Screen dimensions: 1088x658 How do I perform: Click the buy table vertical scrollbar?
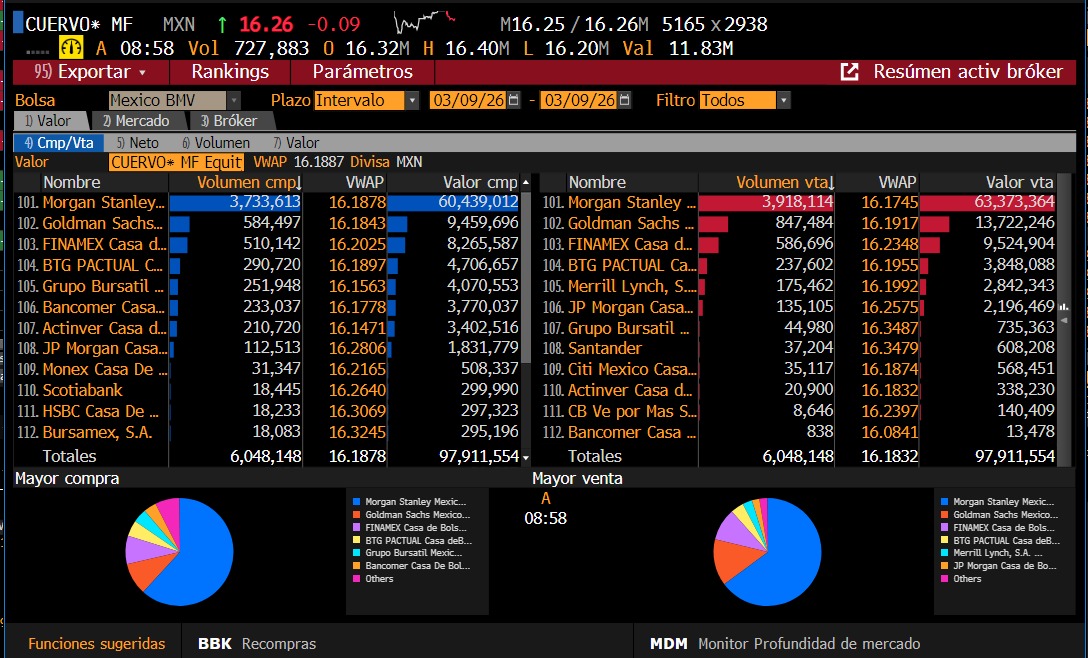526,278
